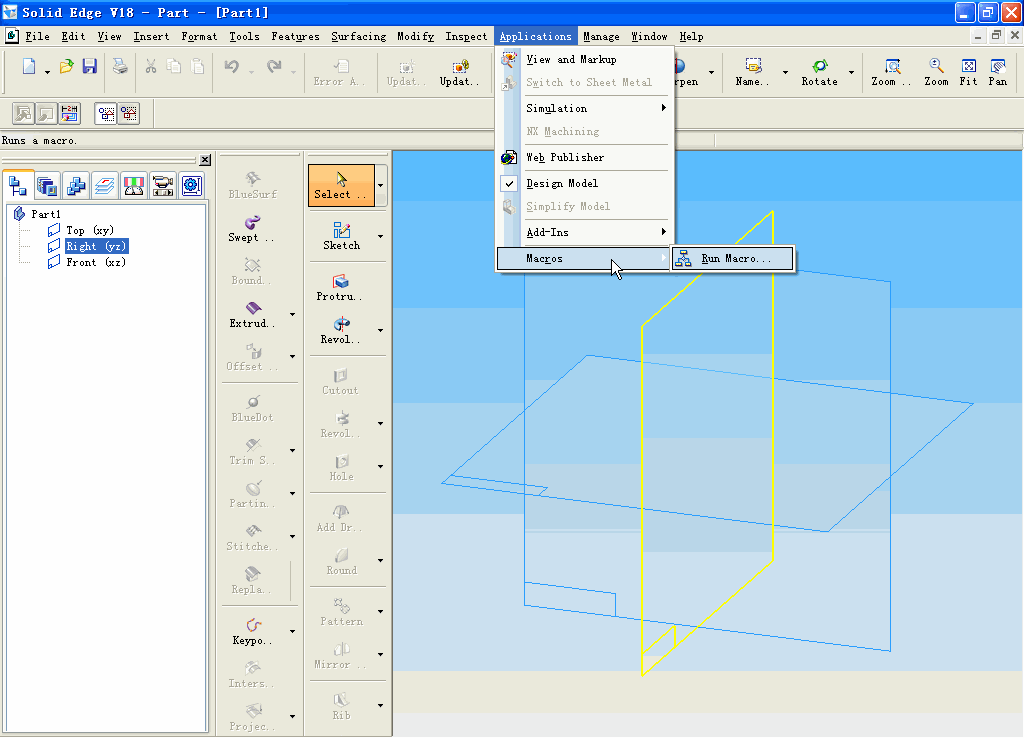The image size is (1024, 738).
Task: Open the Manage menu
Action: tap(601, 37)
